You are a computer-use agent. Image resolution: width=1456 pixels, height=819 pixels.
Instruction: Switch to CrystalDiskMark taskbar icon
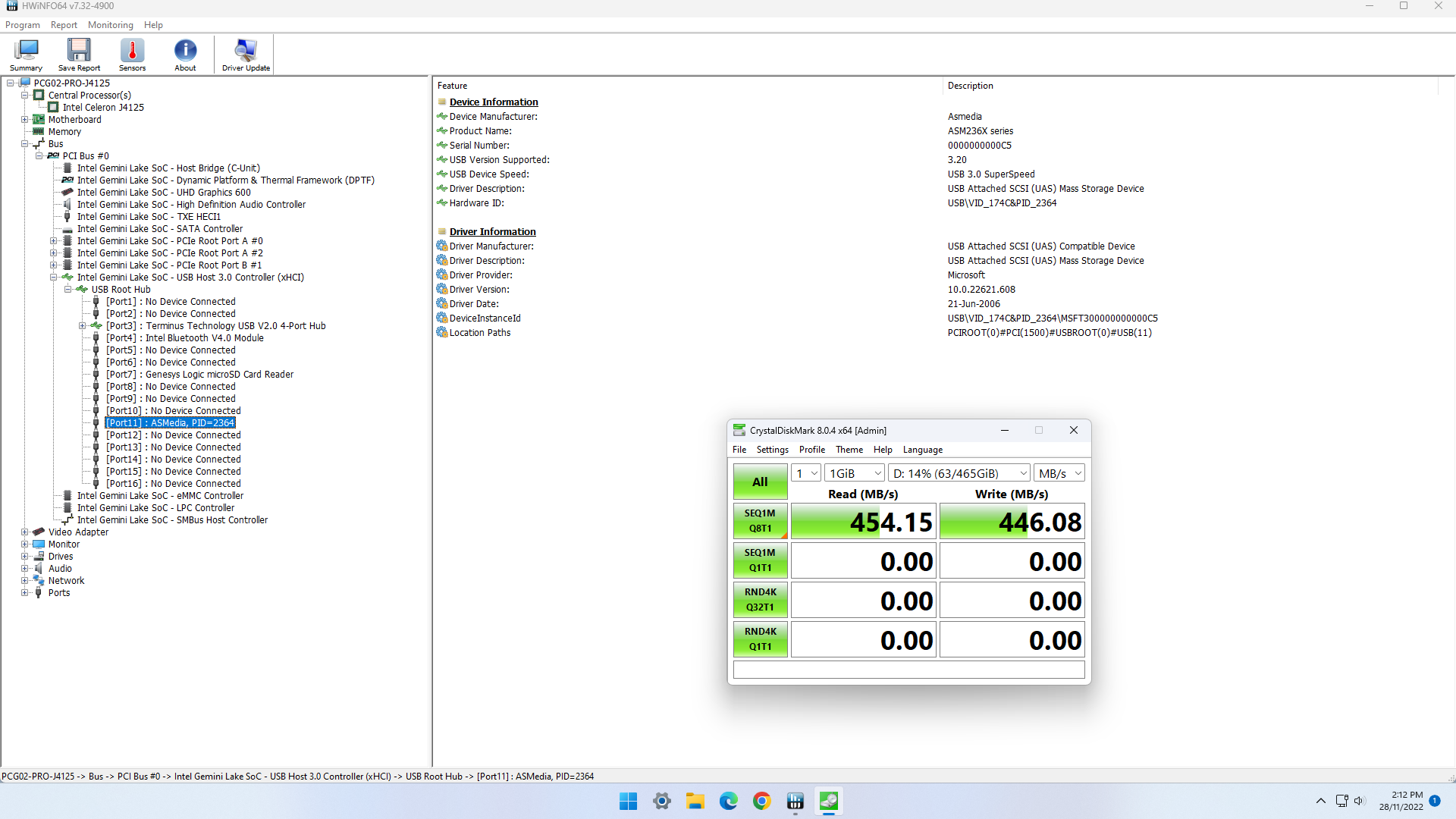(829, 801)
